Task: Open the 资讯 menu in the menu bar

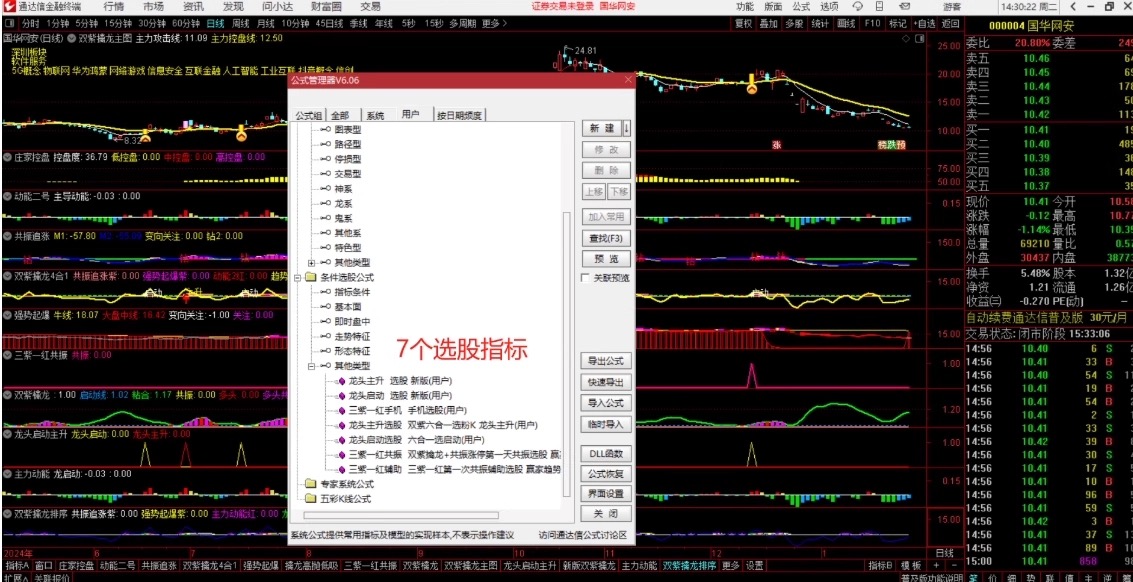Action: pyautogui.click(x=193, y=6)
